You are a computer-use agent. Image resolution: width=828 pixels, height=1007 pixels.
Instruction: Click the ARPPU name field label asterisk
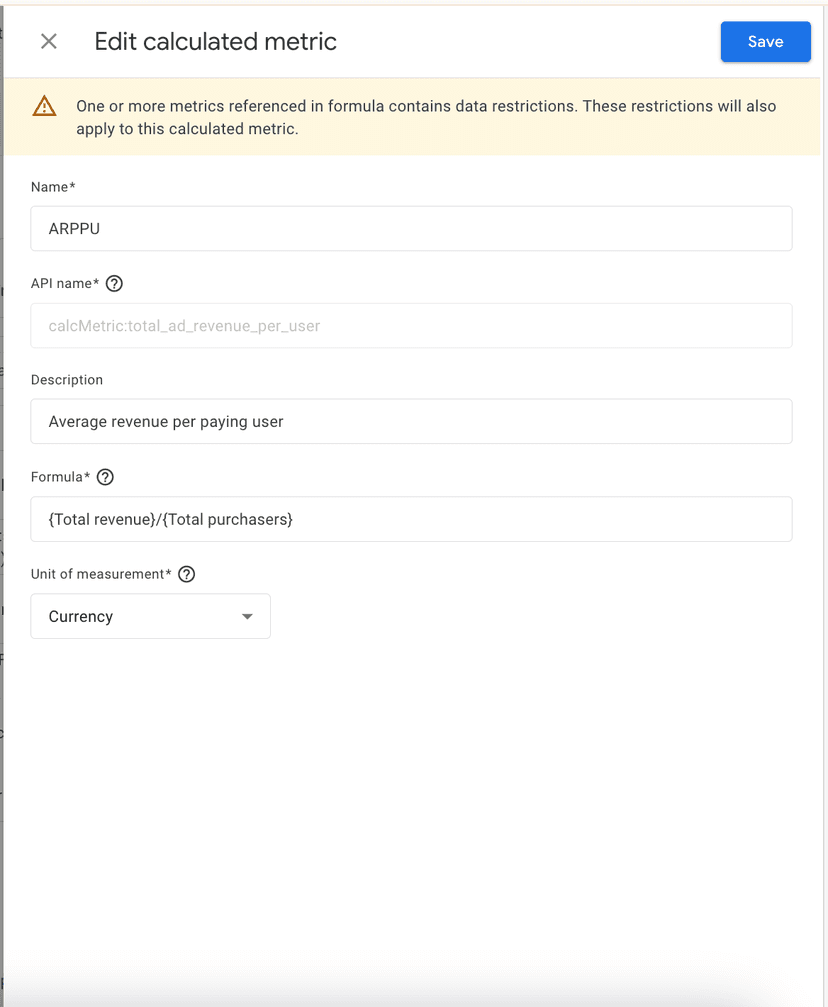coord(73,186)
